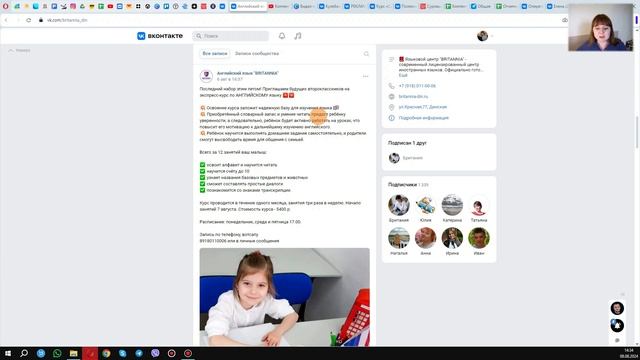Open the post date link
This screenshot has height=360, width=640.
point(230,79)
